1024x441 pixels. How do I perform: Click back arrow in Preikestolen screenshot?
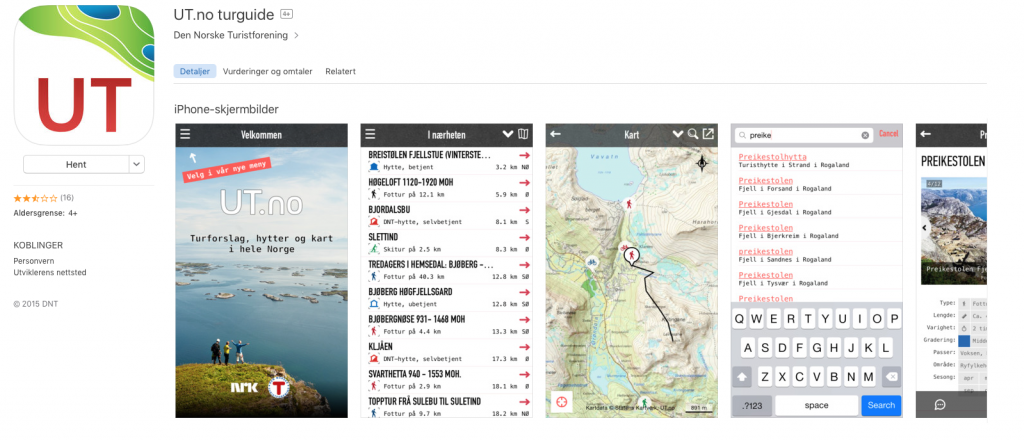925,134
